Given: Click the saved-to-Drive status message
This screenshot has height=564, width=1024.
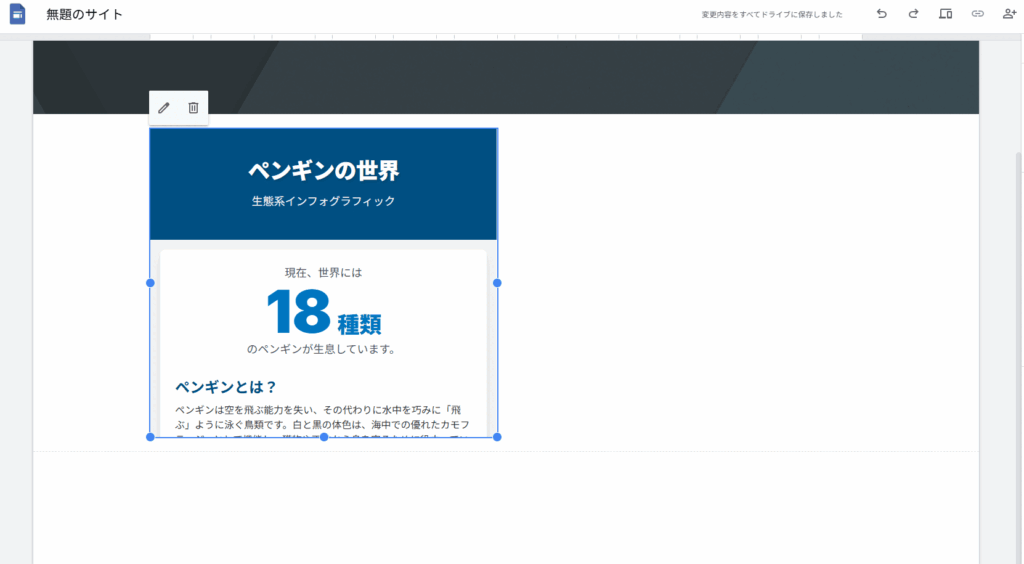Looking at the screenshot, I should (x=771, y=15).
